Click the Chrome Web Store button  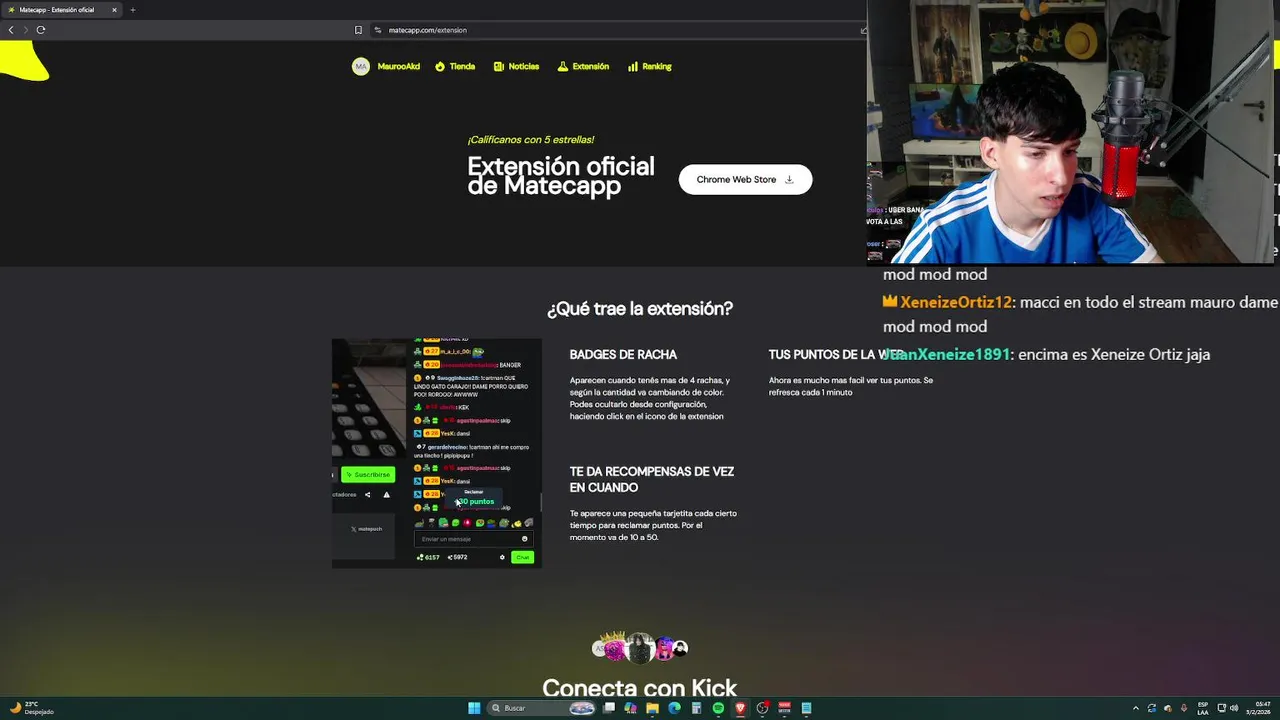[745, 180]
